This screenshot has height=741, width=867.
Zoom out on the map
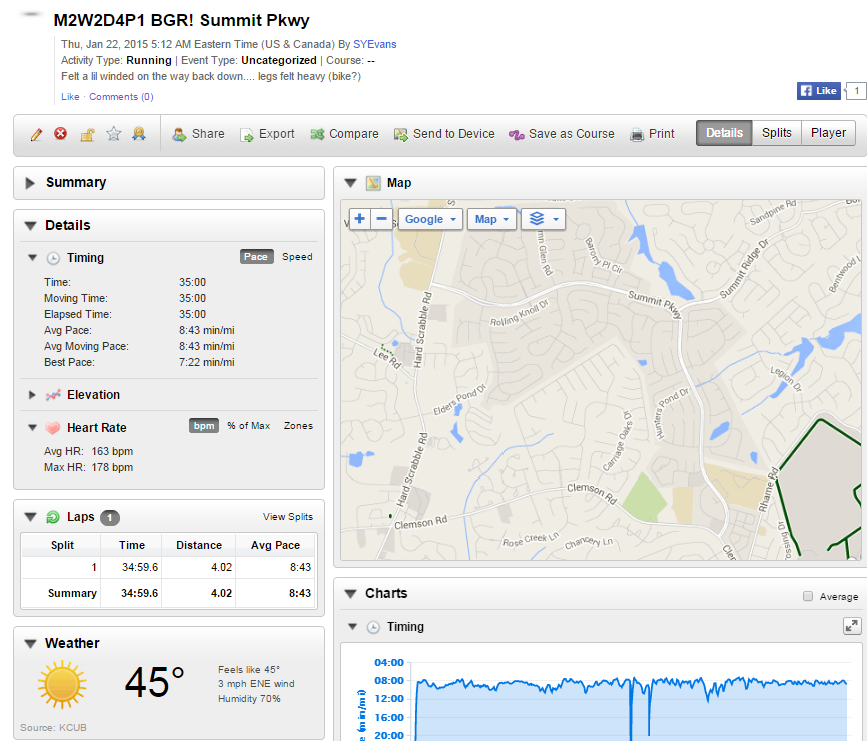[382, 219]
